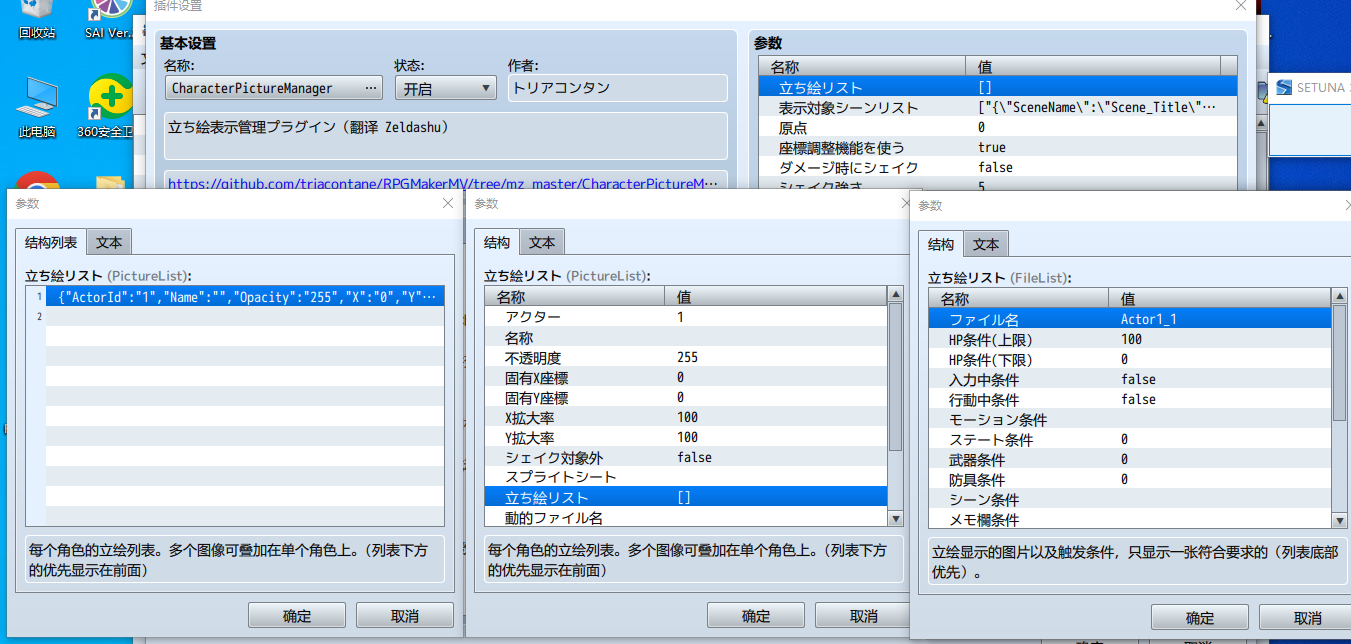Select the モーション条件 row
Screen dimensions: 1351x644
click(1130, 419)
